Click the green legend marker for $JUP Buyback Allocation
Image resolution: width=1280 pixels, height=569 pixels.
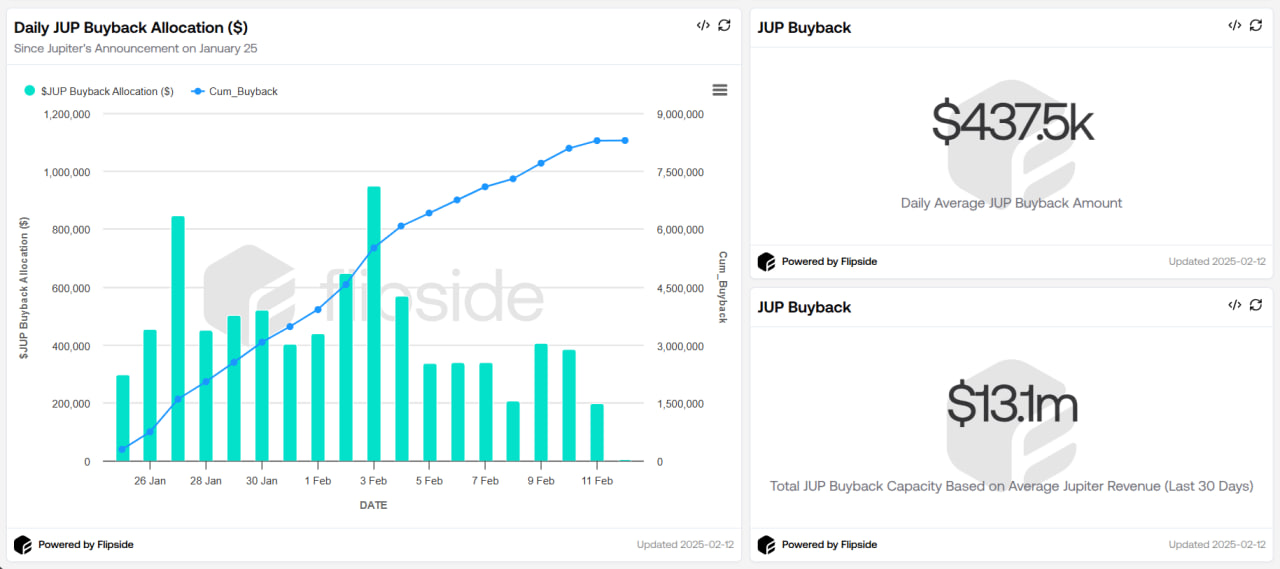pos(30,91)
